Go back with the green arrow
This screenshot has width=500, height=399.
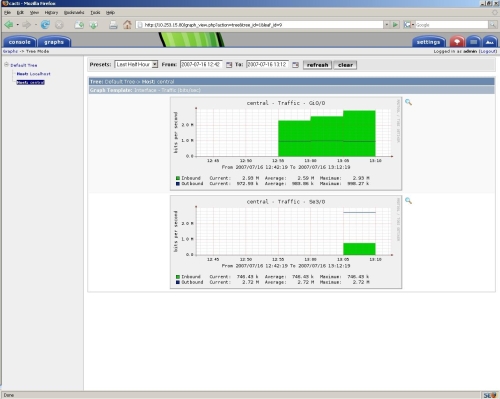pos(9,25)
